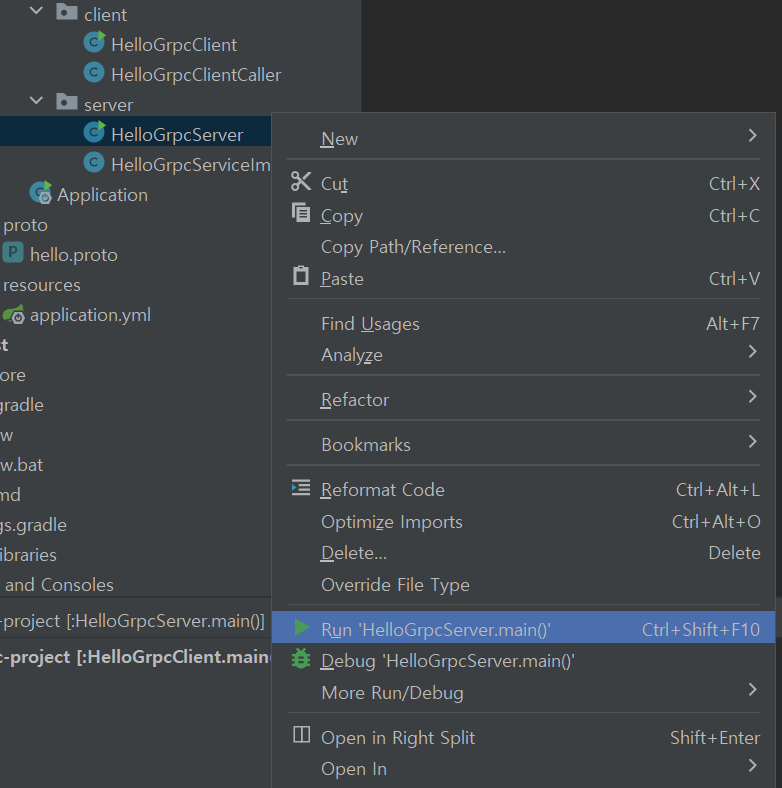The height and width of the screenshot is (788, 782).
Task: Open the Open In menu entry
Action: 523,769
